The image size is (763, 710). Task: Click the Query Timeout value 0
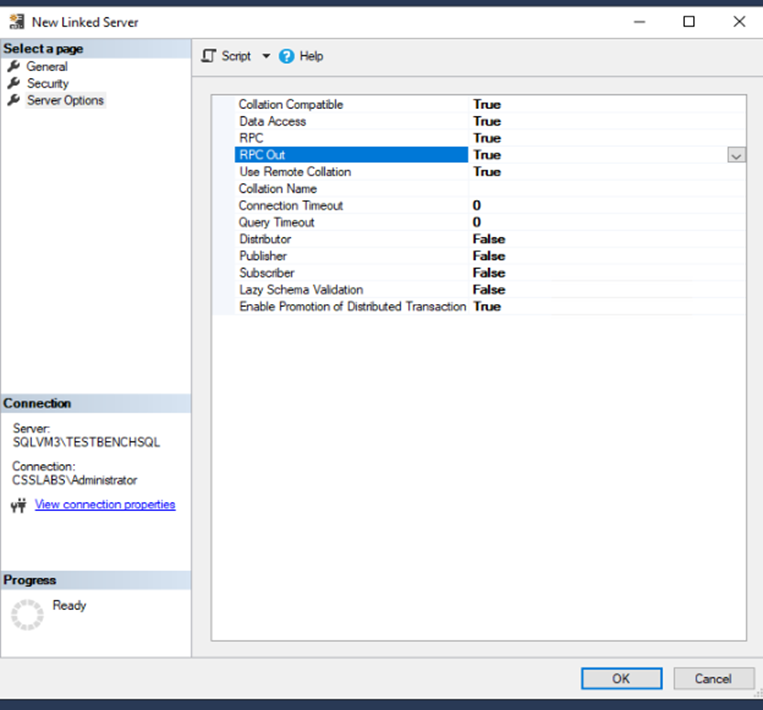477,222
